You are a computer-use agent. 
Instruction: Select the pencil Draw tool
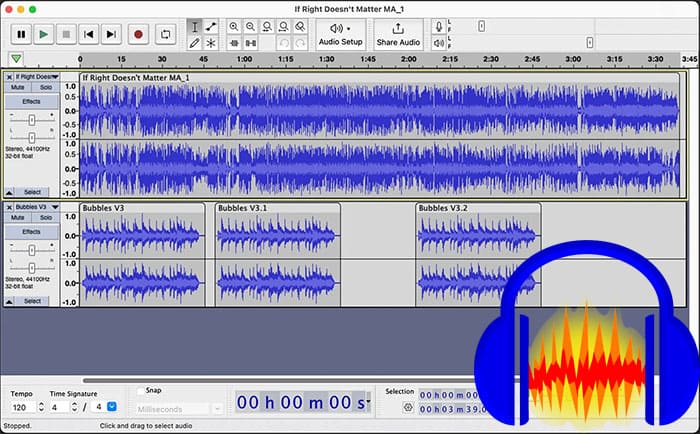195,43
